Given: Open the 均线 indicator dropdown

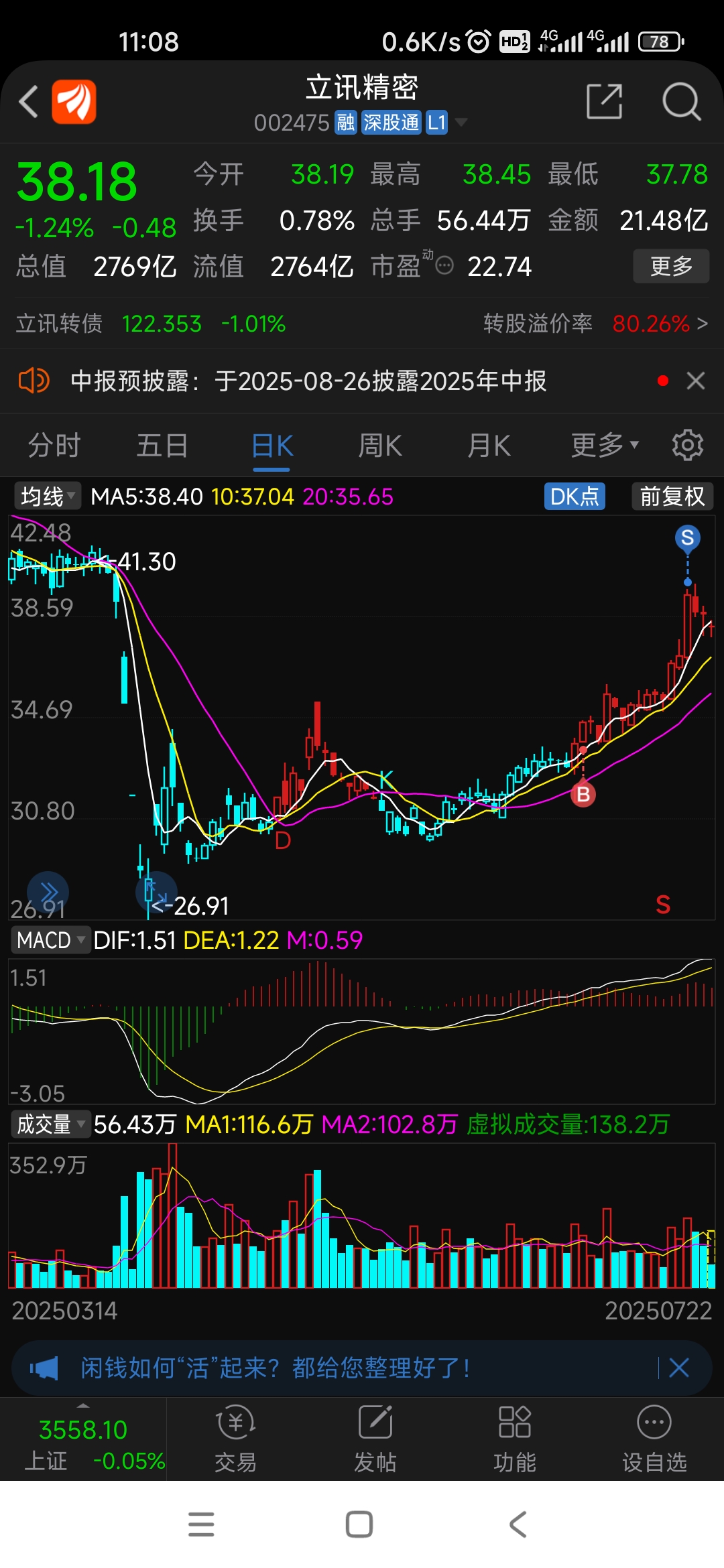Looking at the screenshot, I should coord(47,497).
